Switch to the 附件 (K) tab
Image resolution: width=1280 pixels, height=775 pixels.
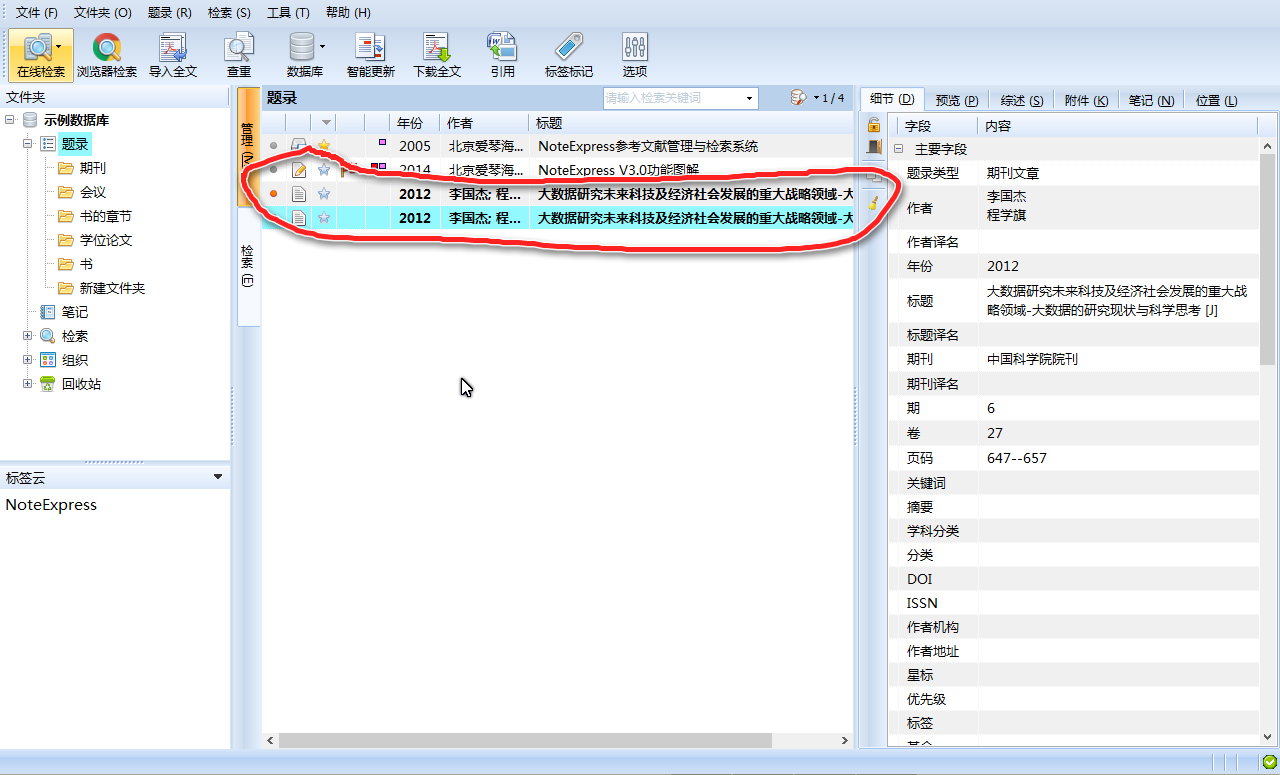pyautogui.click(x=1086, y=100)
